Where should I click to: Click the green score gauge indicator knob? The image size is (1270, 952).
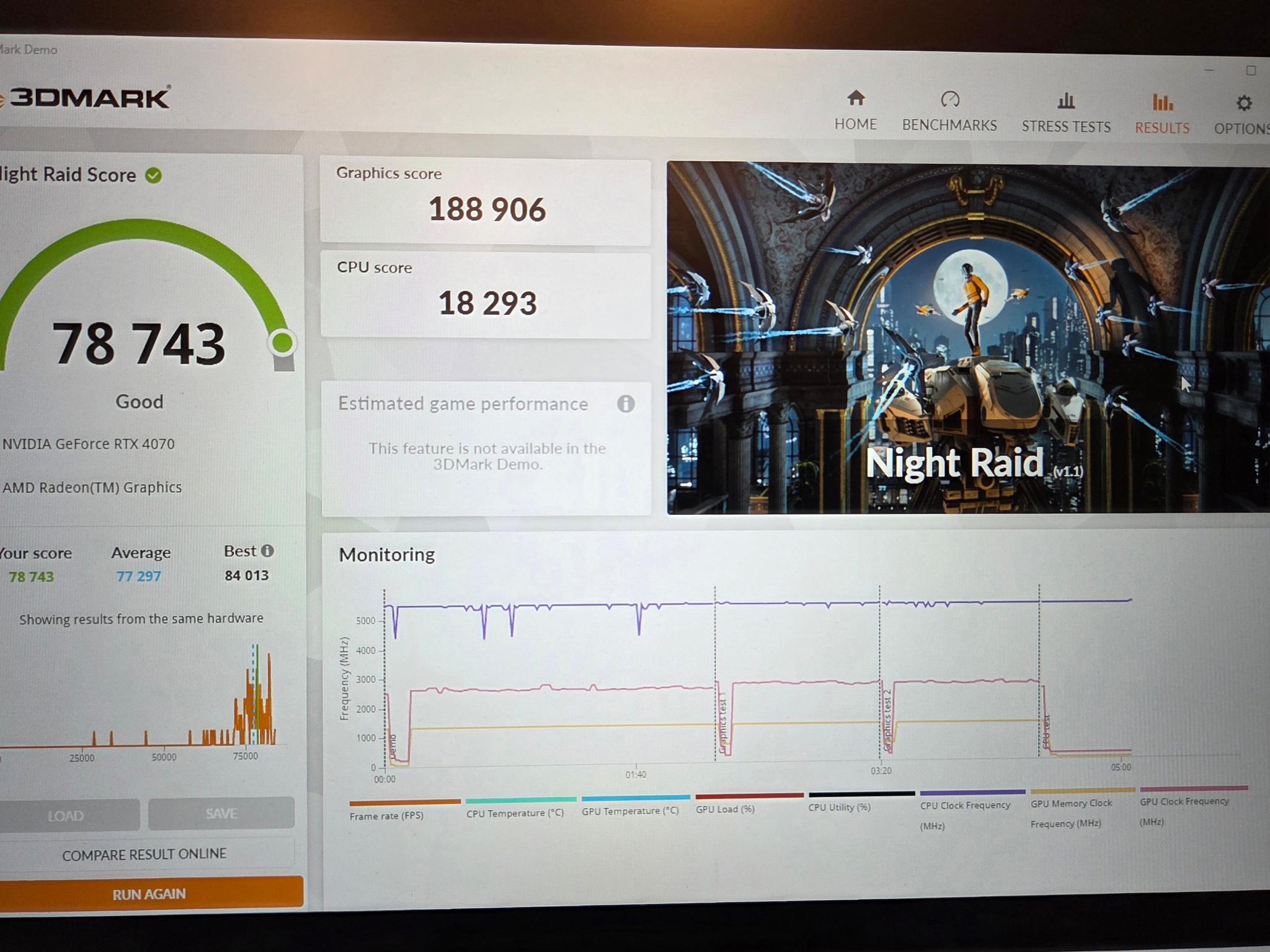282,342
